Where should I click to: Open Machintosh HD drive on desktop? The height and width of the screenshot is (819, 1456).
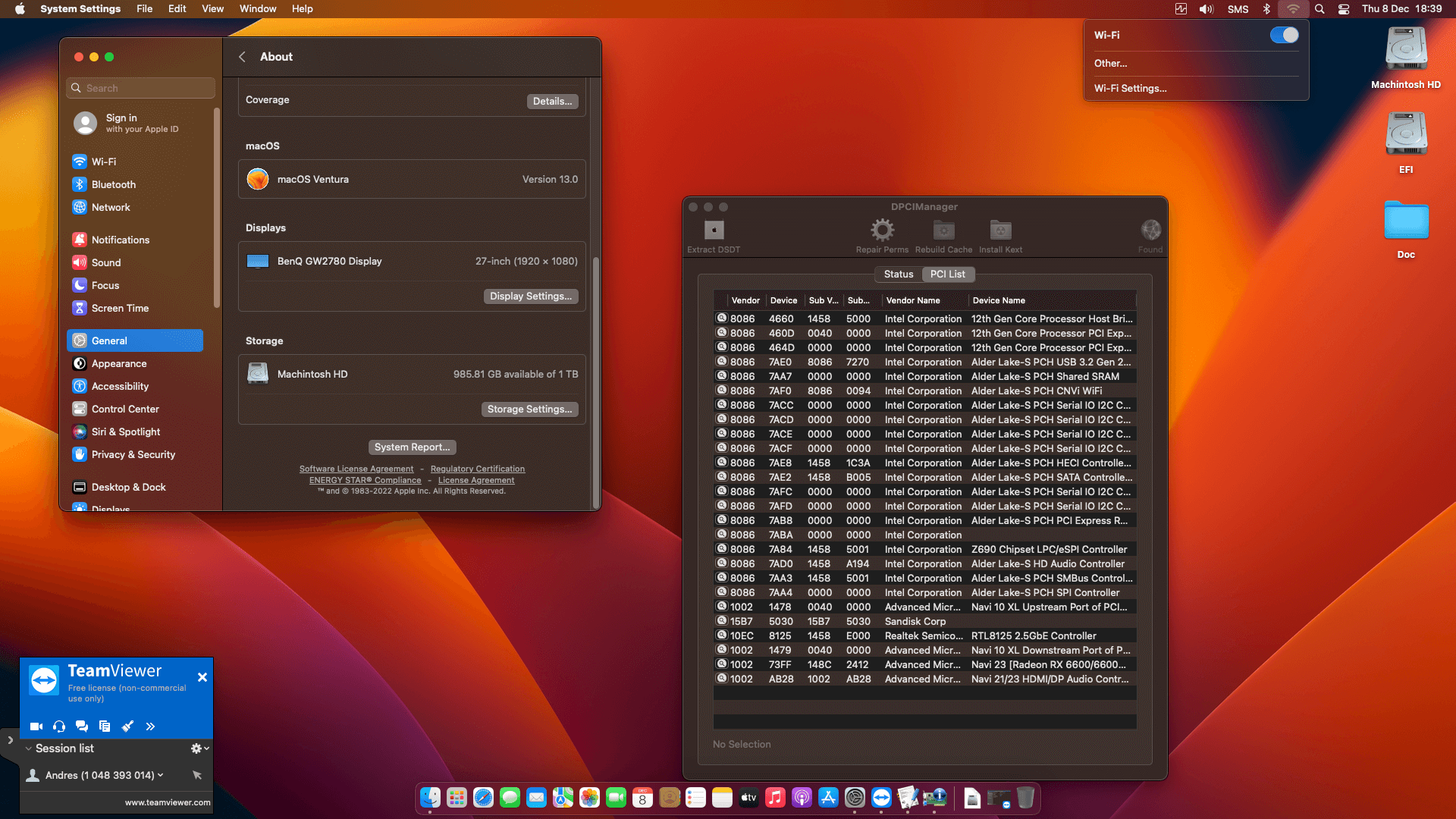(x=1406, y=50)
